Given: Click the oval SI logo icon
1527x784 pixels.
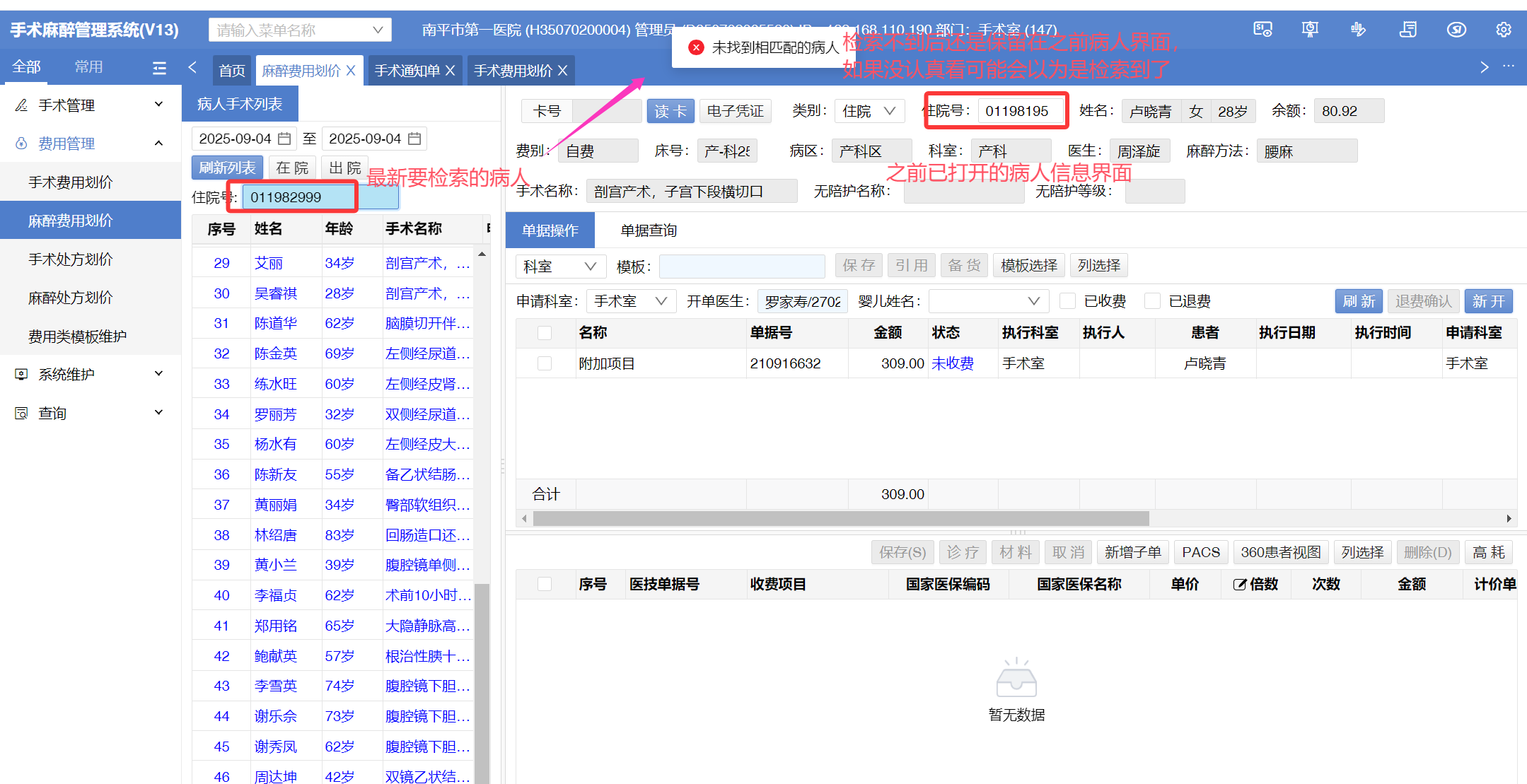Looking at the screenshot, I should [1456, 30].
